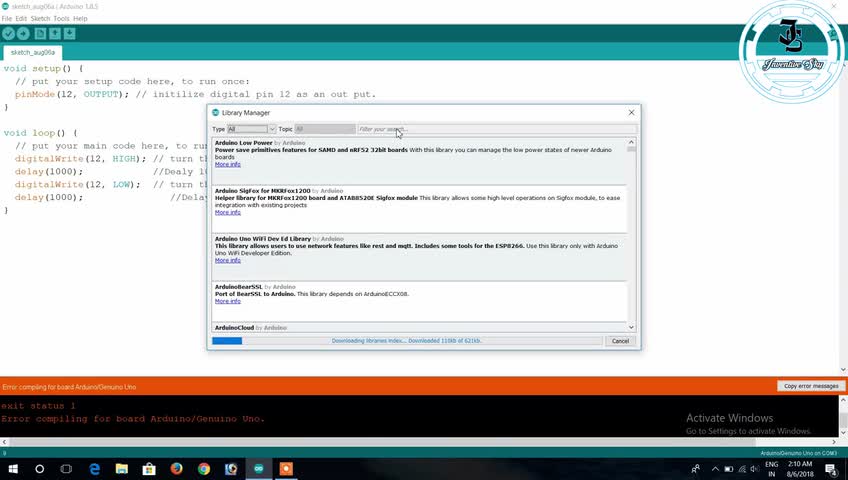Save the sketch with the Save icon

[x=69, y=34]
